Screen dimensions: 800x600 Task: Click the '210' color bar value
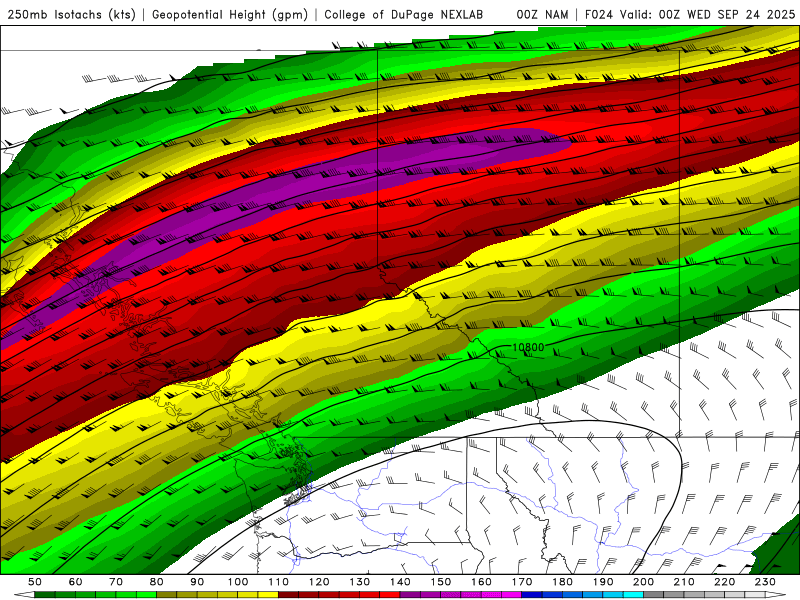[684, 582]
